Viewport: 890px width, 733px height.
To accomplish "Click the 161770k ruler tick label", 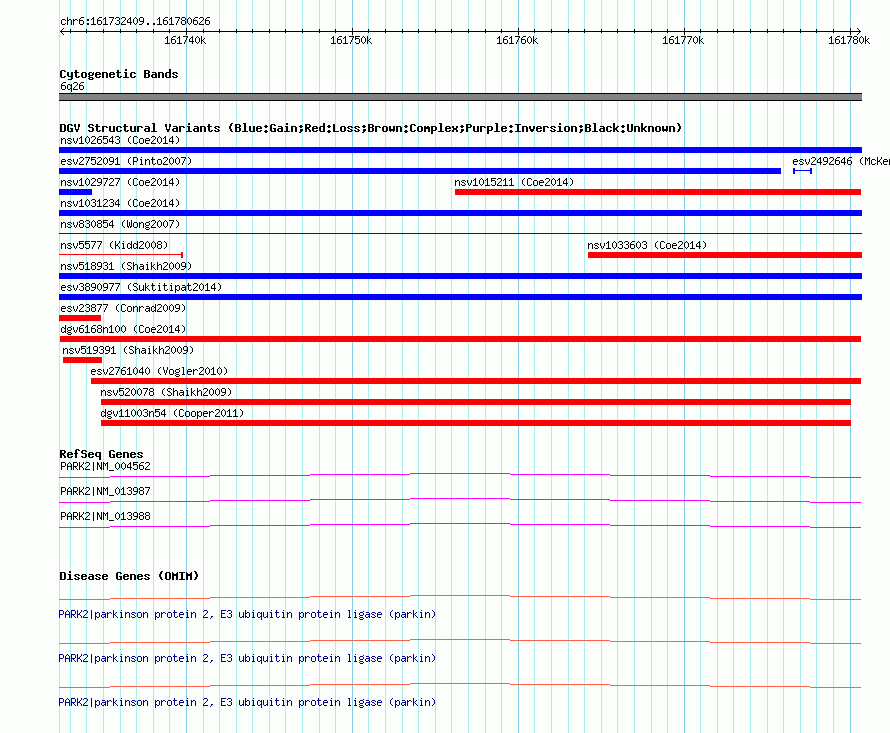I will 683,40.
